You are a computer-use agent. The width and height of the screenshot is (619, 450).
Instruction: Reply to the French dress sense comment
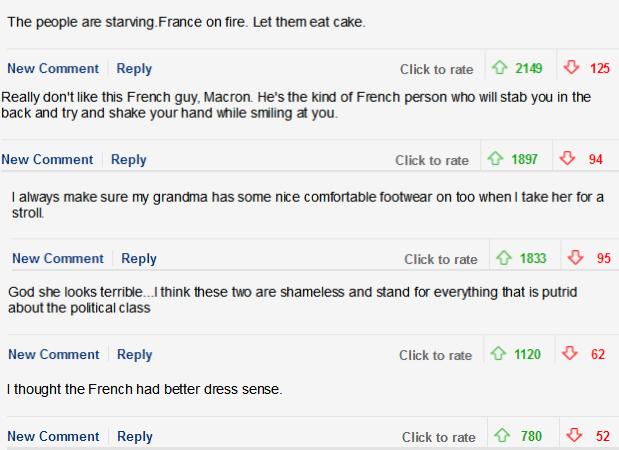point(135,437)
